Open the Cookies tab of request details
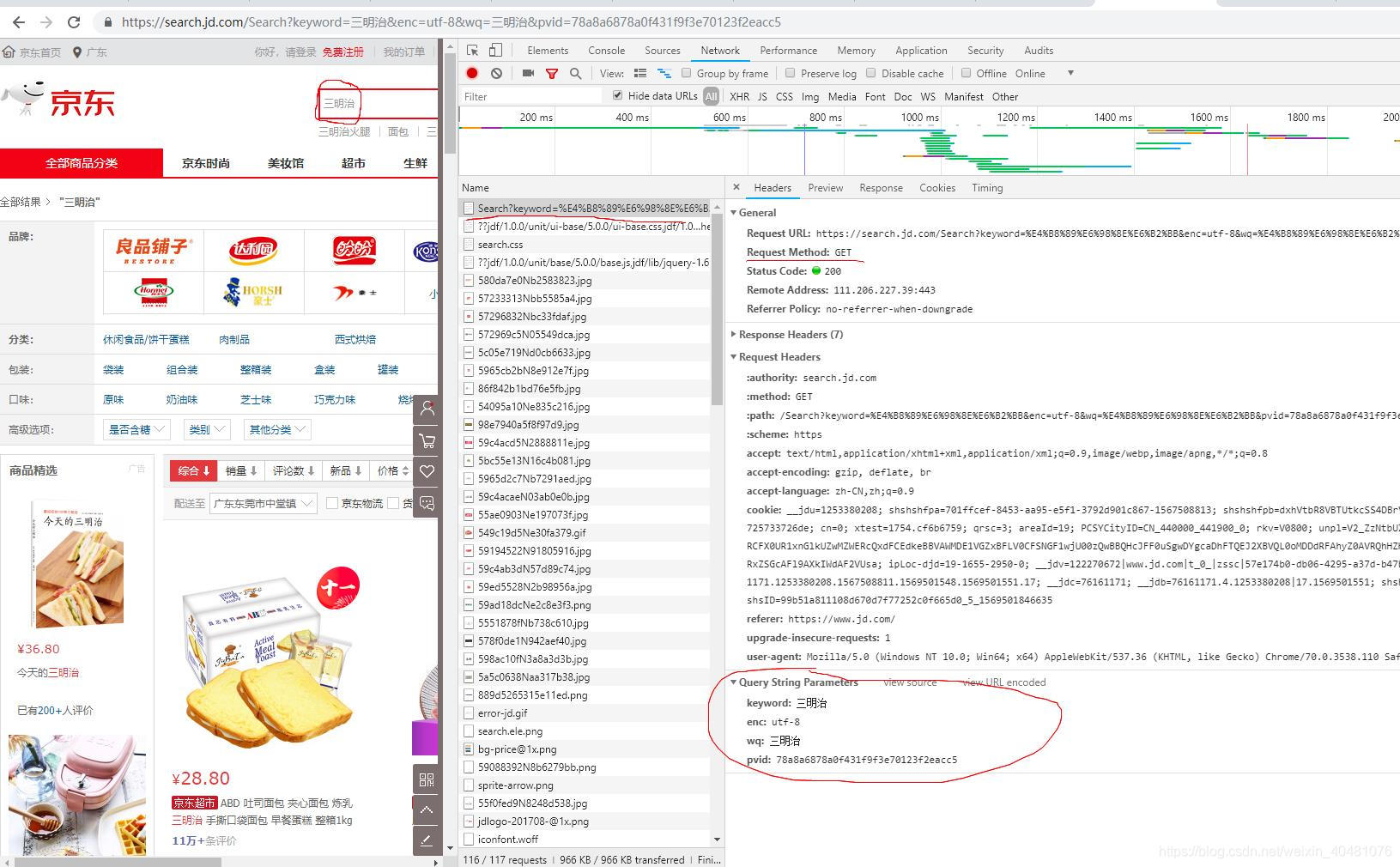Screen dimensions: 1400x867 click(x=936, y=187)
